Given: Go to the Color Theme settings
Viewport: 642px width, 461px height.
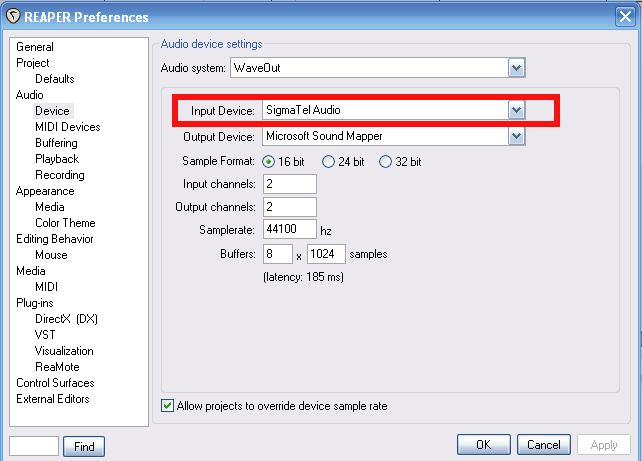Looking at the screenshot, I should [x=65, y=223].
